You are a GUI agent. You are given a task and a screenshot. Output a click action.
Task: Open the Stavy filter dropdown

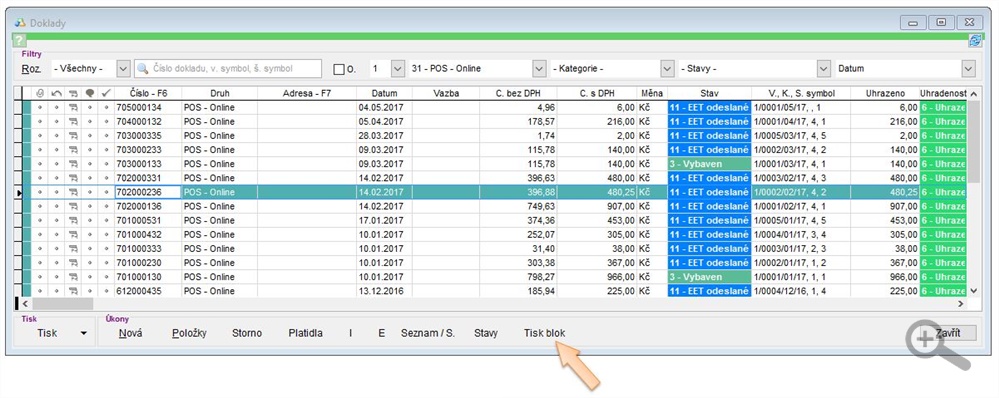click(x=824, y=69)
